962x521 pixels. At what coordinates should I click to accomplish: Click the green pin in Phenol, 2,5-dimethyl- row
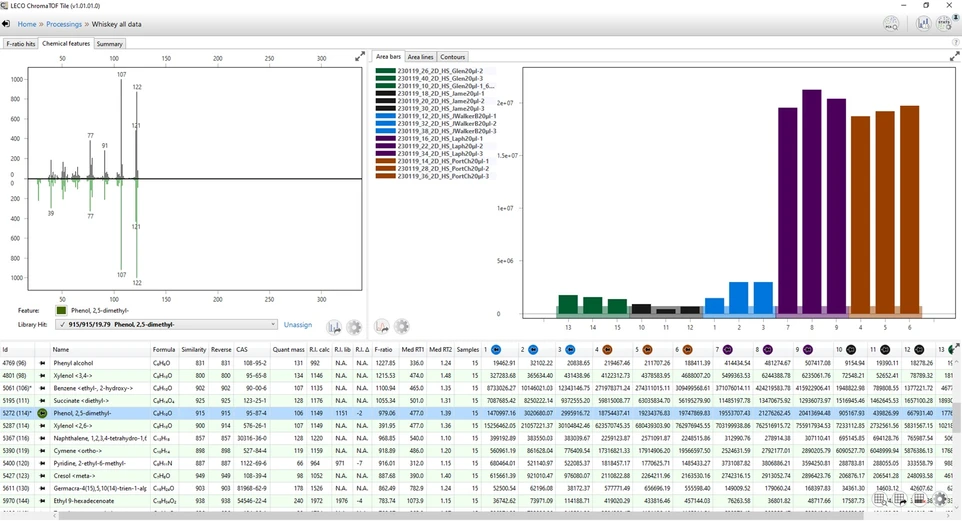click(x=42, y=413)
